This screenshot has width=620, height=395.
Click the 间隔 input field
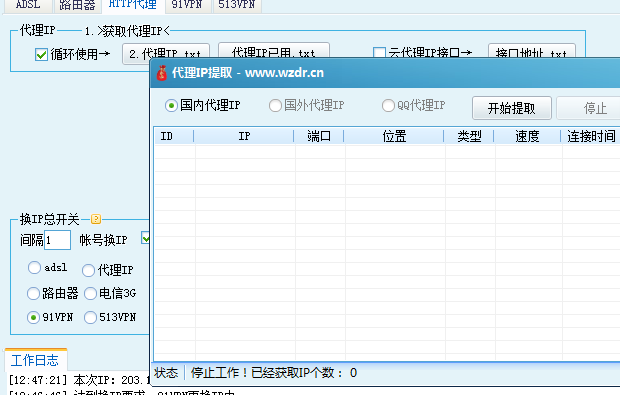(57, 240)
